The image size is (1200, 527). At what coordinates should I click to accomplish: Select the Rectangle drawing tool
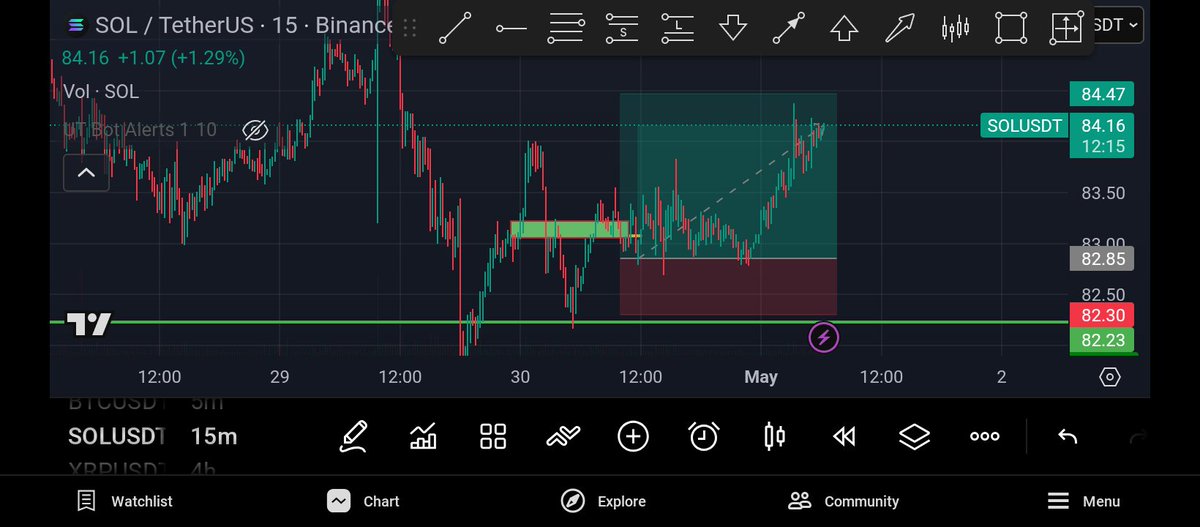1011,28
